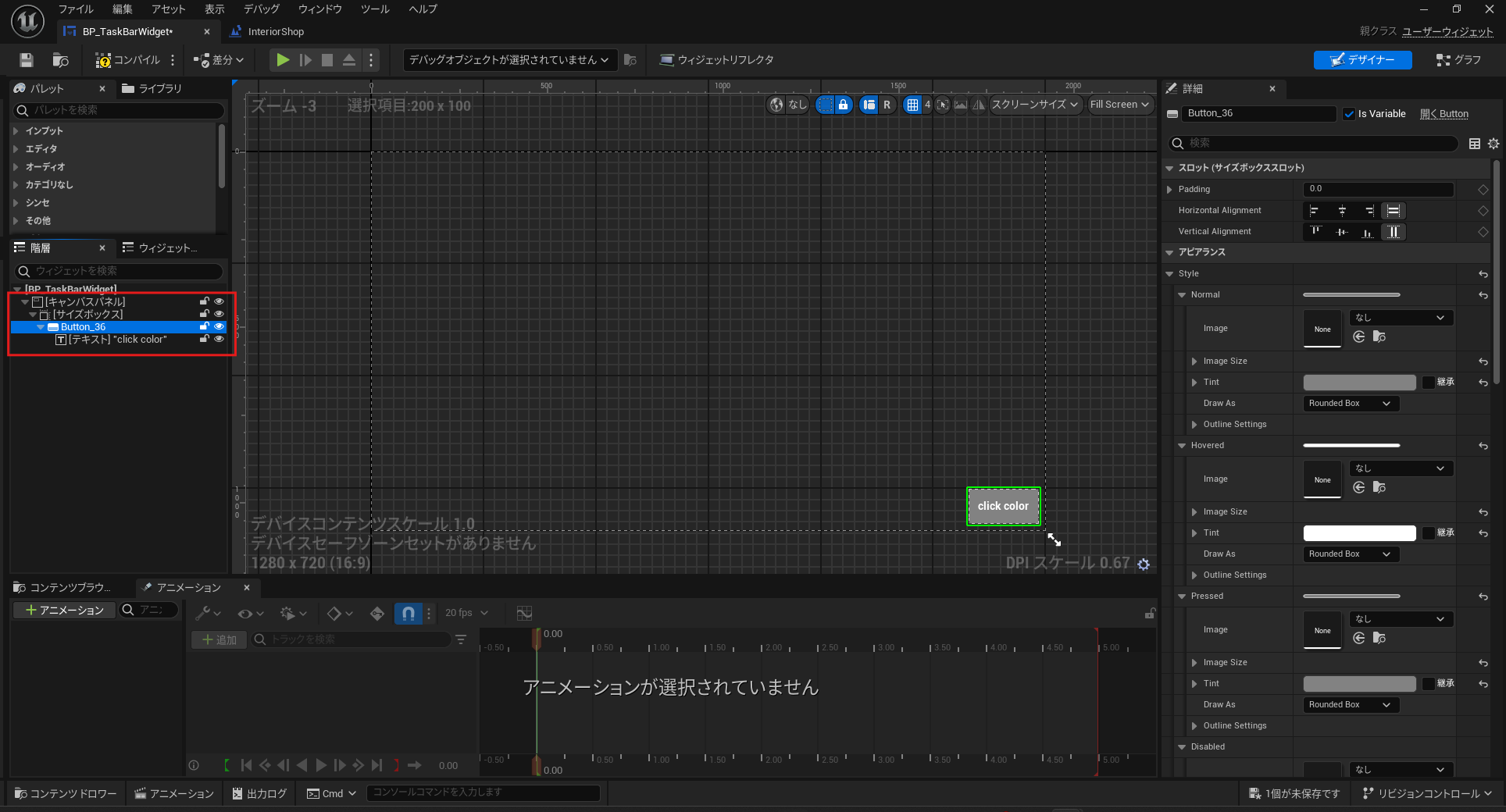1506x812 pixels.
Task: Select the click color text tree item
Action: 117,340
